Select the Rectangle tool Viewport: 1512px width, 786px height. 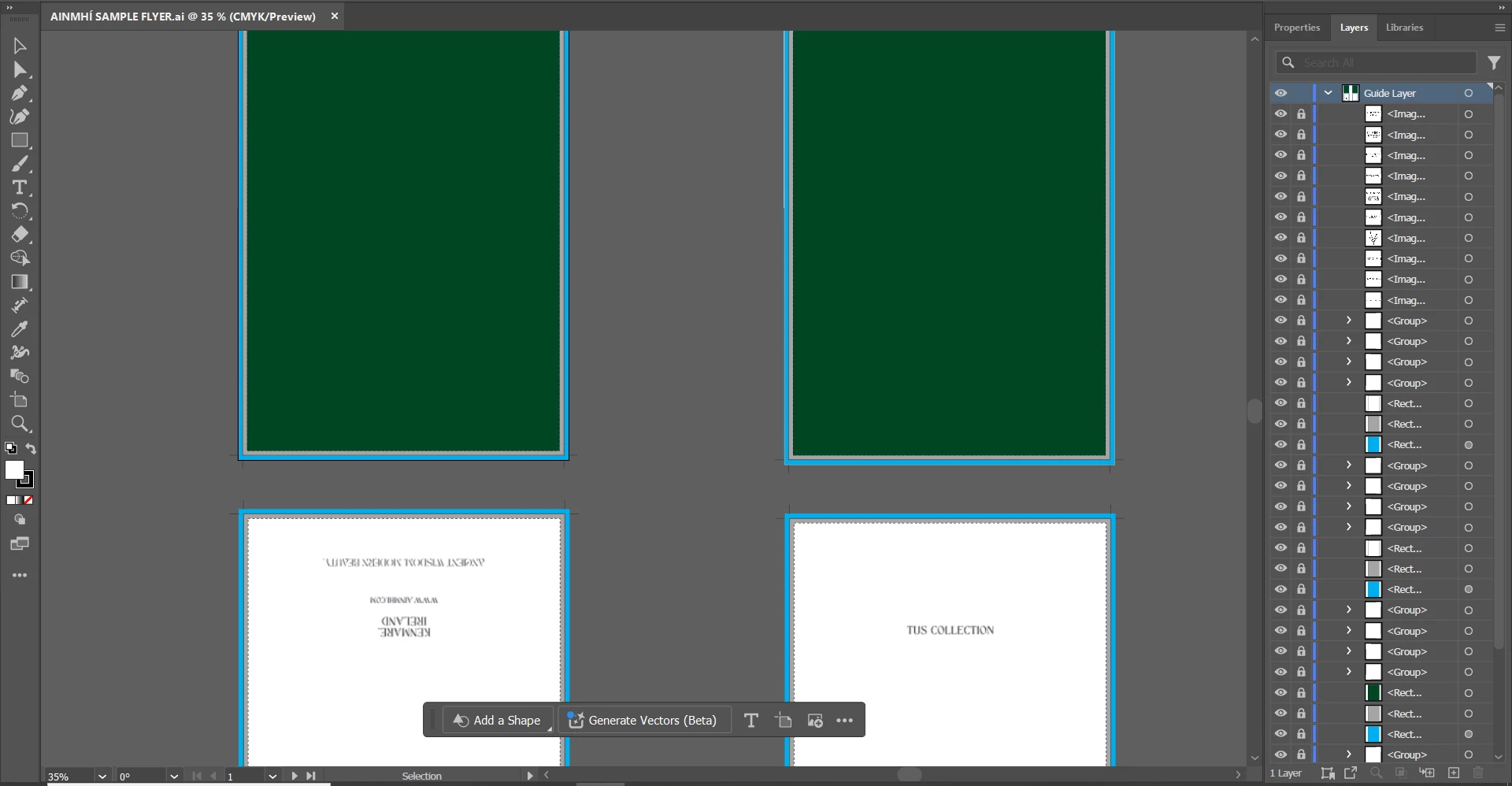[x=20, y=140]
